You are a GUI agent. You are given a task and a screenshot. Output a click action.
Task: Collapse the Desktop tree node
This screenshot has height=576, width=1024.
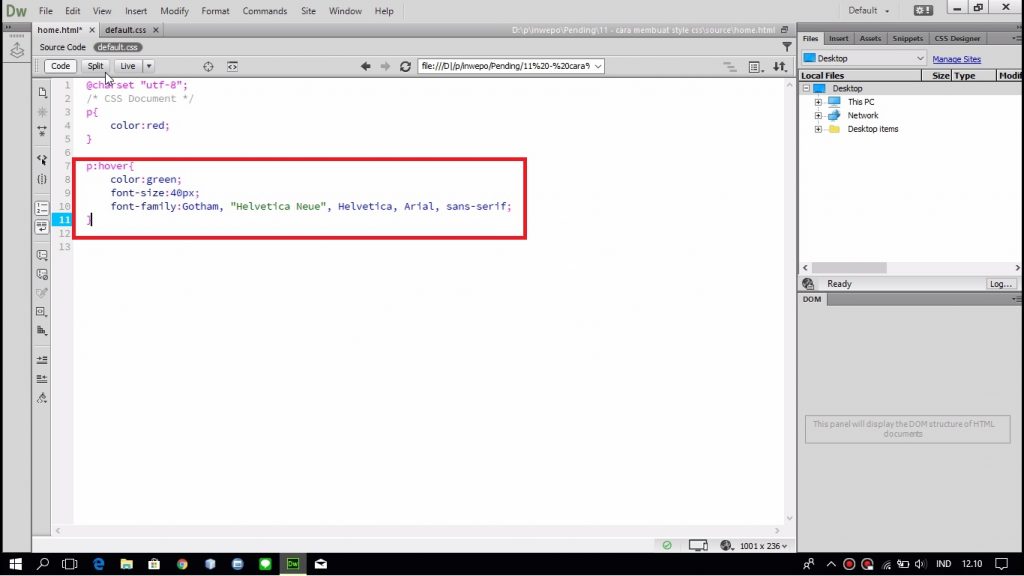pyautogui.click(x=806, y=88)
